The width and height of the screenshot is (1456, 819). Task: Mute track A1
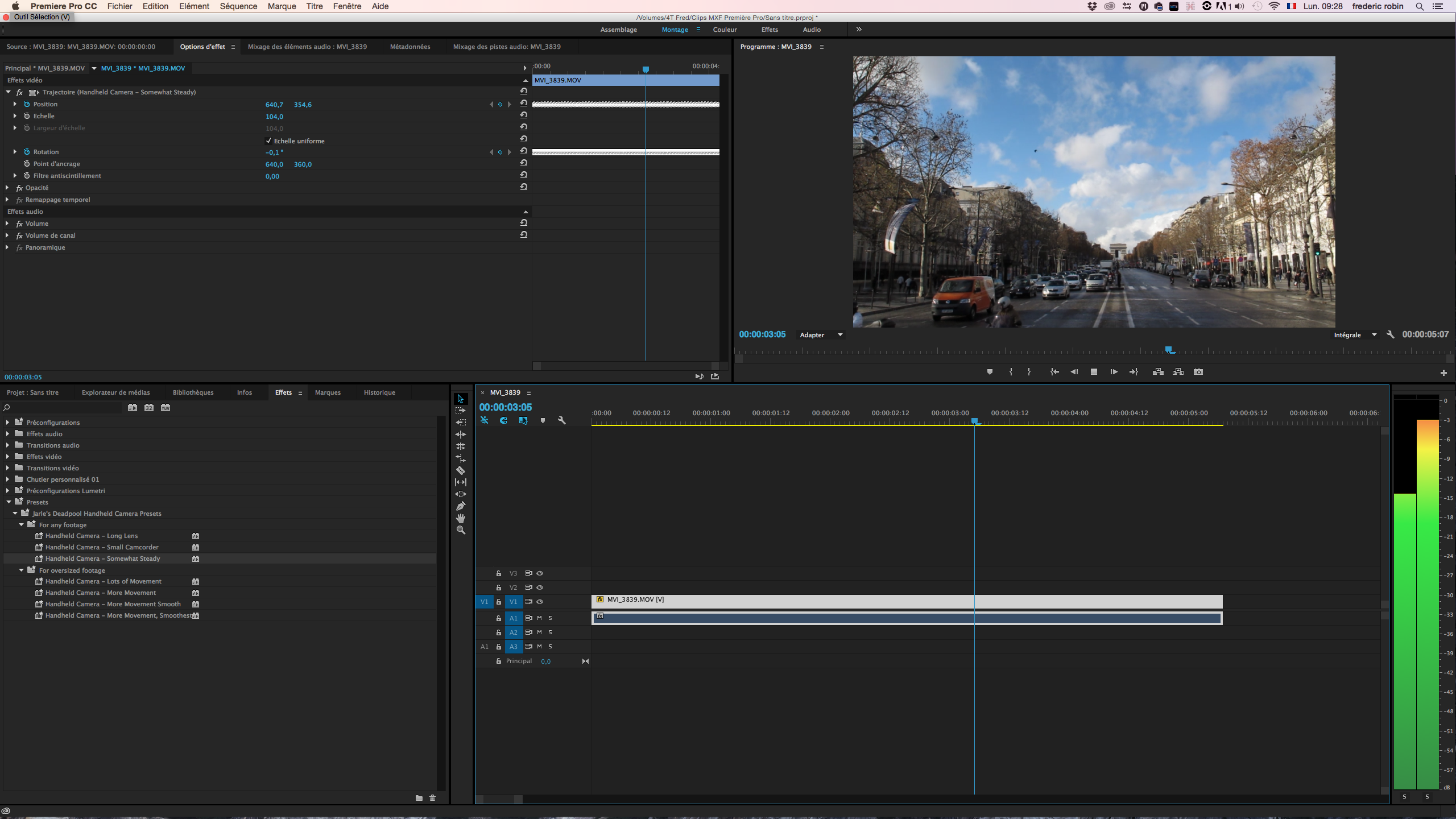539,618
